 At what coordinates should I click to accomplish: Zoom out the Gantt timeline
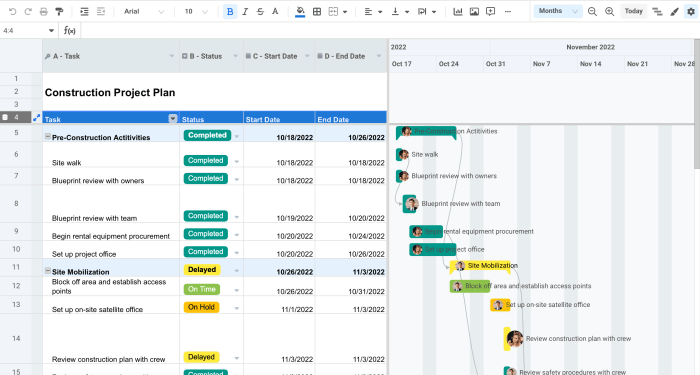592,12
